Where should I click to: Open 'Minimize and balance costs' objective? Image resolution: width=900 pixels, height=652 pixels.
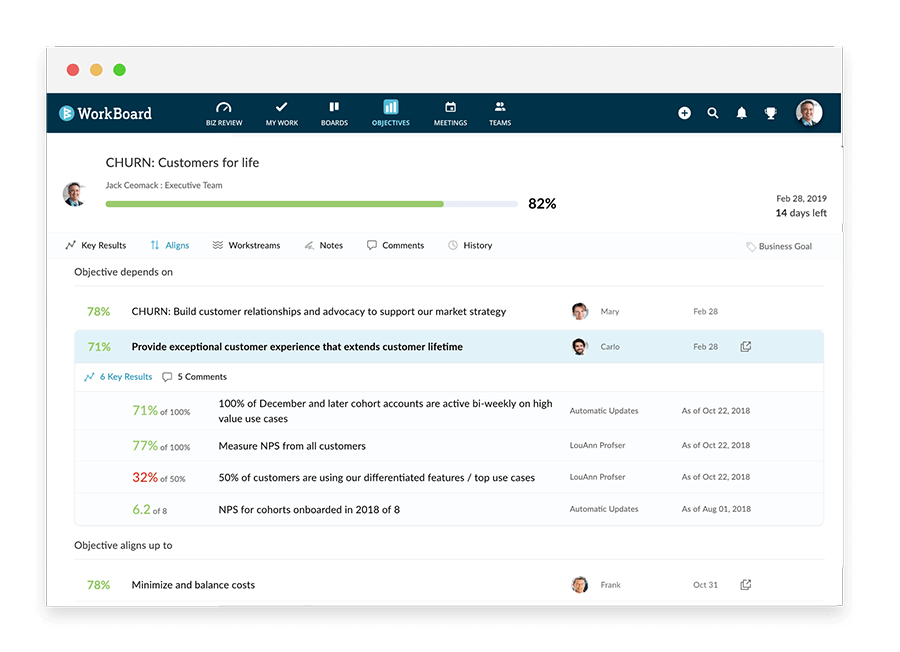tap(195, 584)
